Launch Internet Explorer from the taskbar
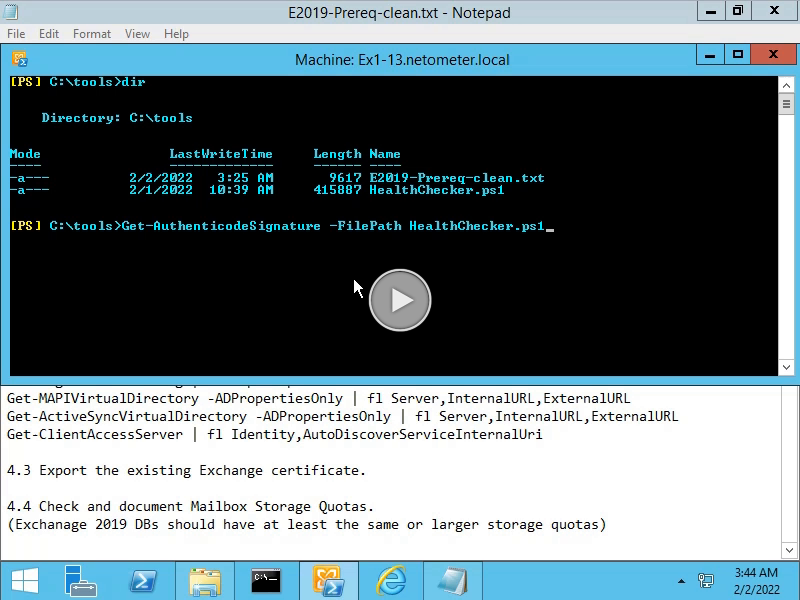800x600 pixels. pos(390,580)
